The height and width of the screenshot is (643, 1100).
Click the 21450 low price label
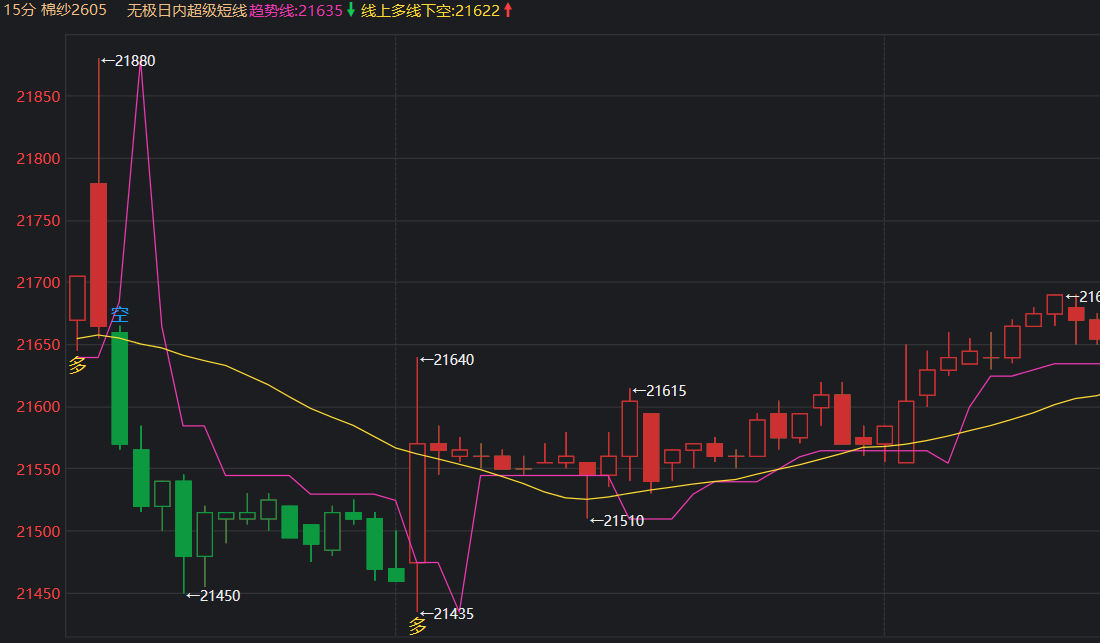[x=213, y=596]
